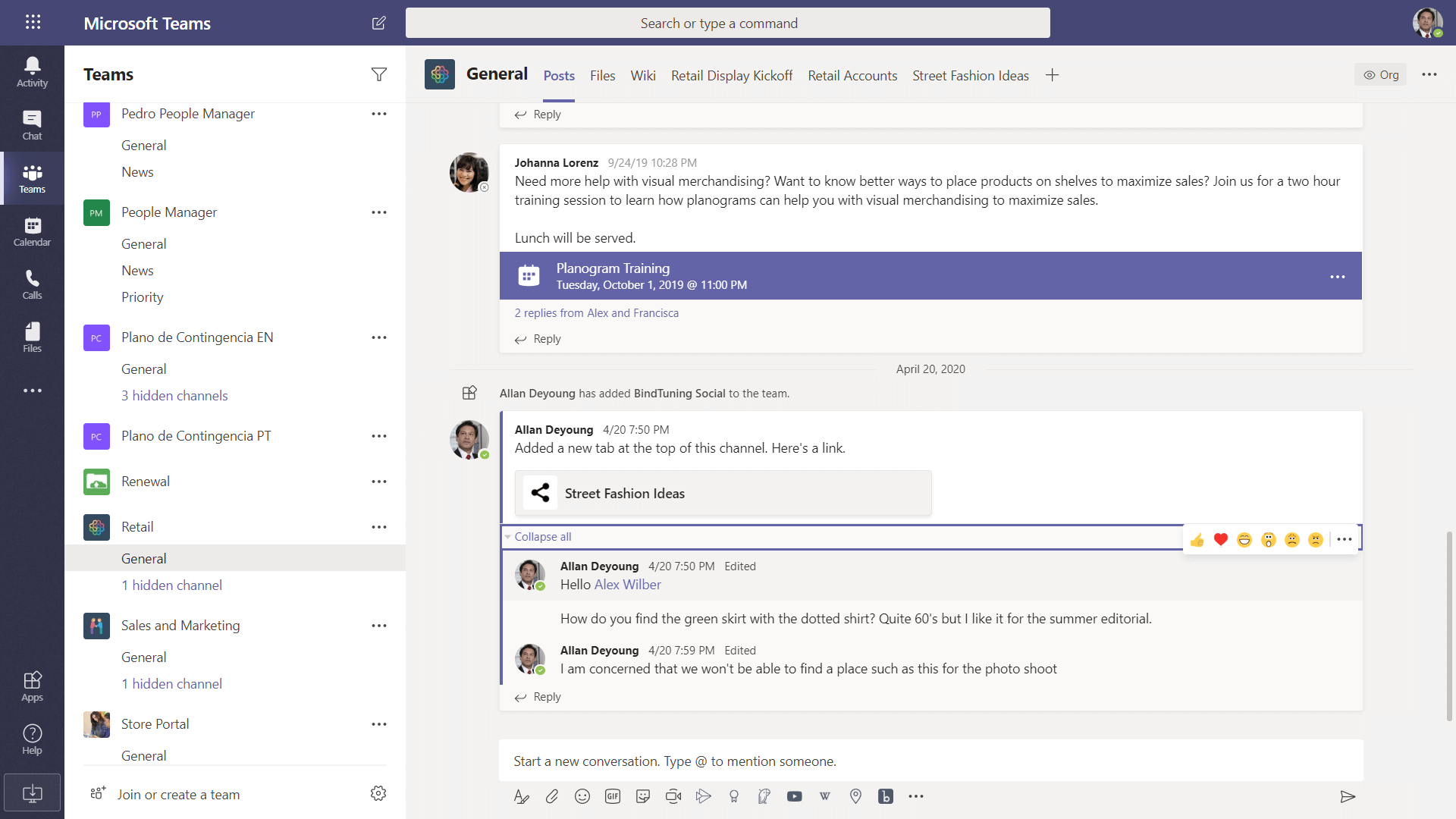This screenshot has width=1456, height=819.
Task: Open the Help menu
Action: 32,739
